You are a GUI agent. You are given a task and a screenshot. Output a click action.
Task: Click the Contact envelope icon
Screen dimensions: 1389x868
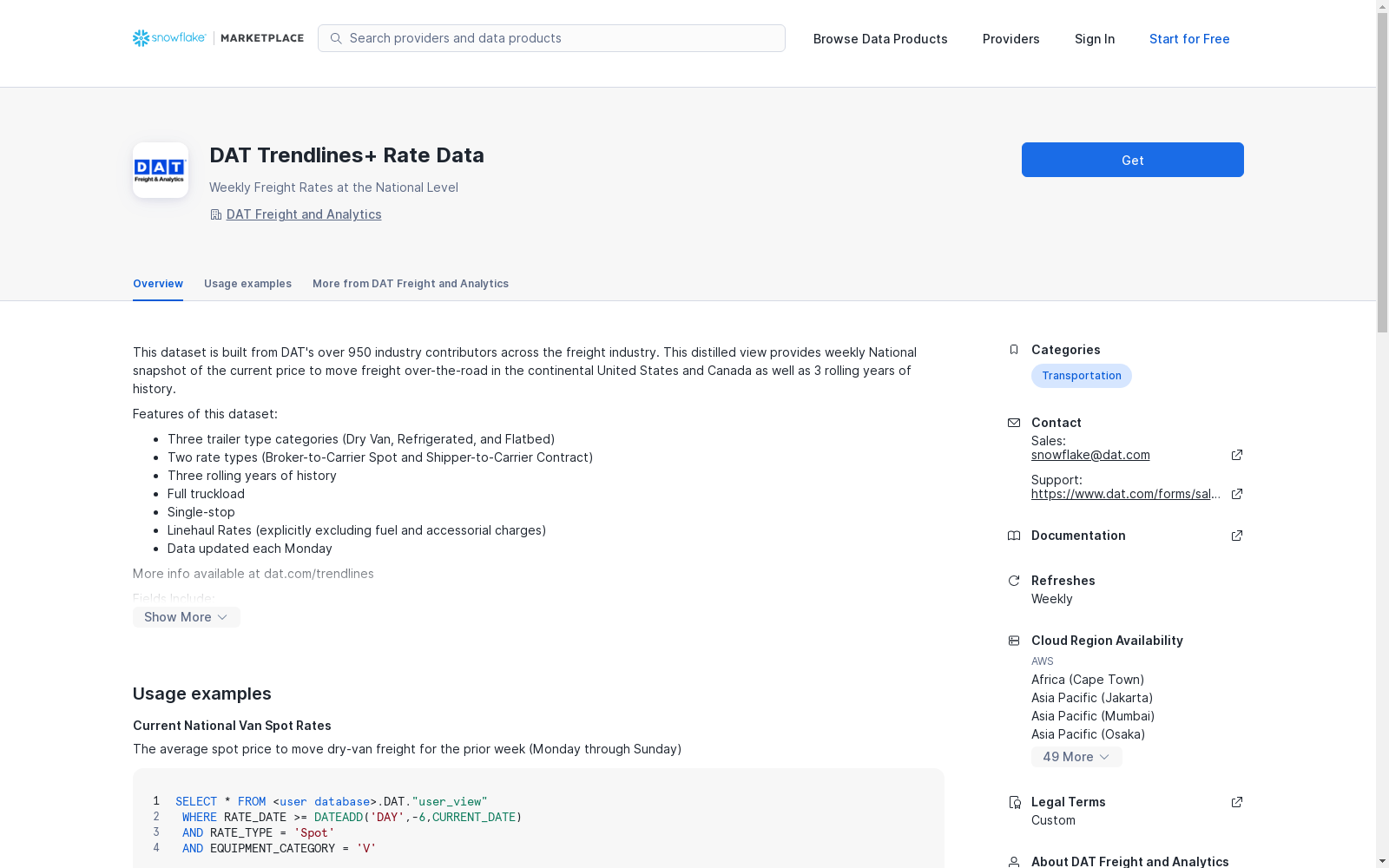(1014, 423)
